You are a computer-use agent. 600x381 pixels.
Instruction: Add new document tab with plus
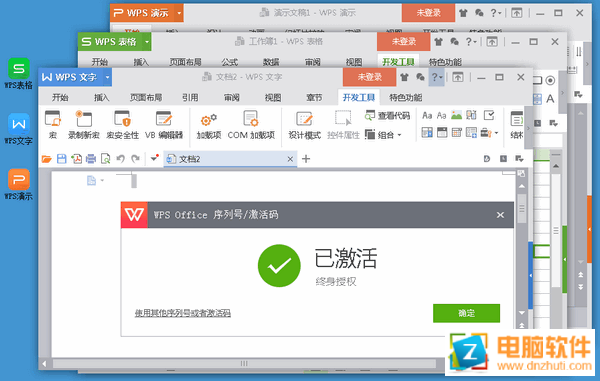point(306,159)
